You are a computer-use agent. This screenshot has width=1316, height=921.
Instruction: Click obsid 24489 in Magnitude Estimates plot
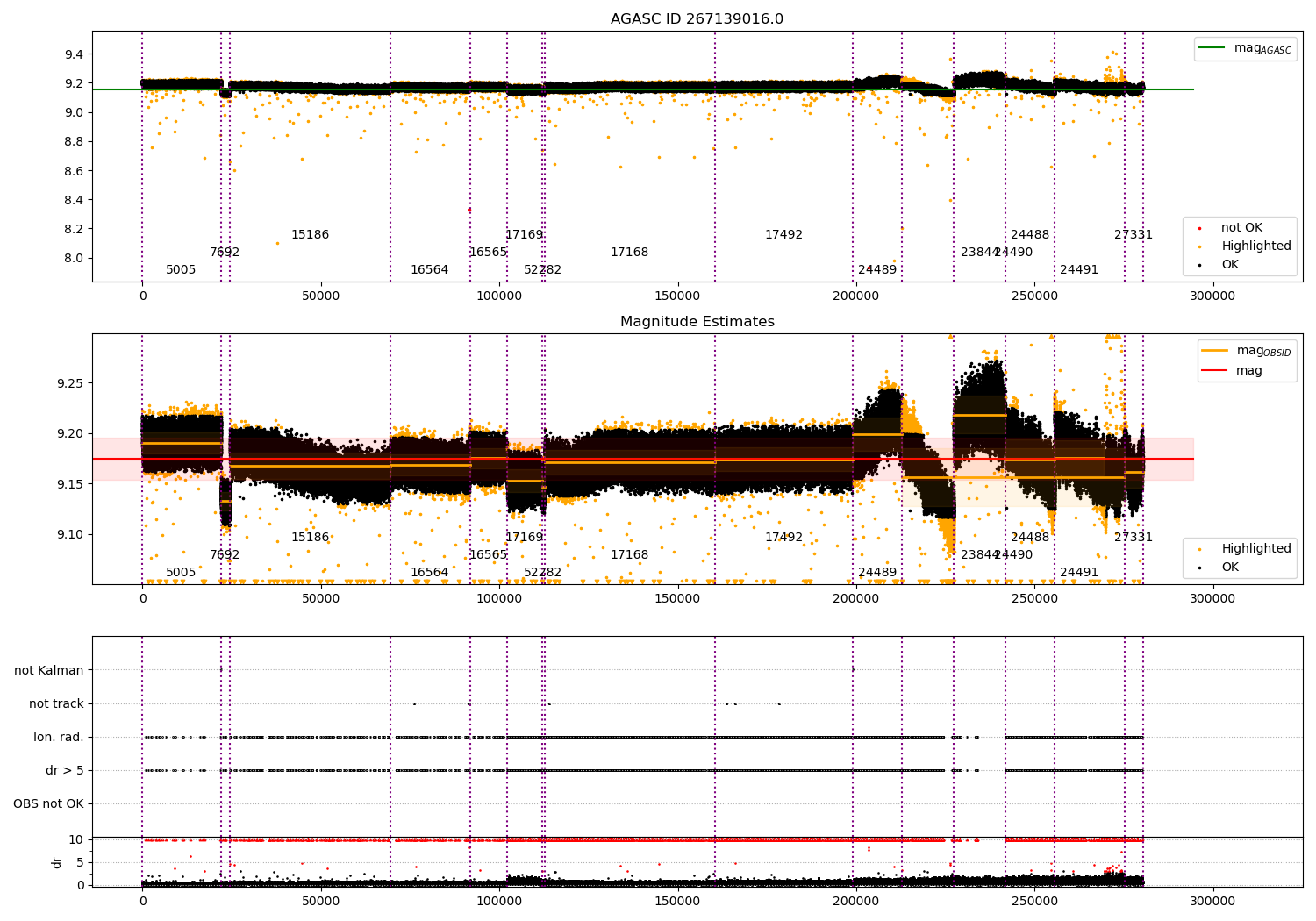coord(877,573)
